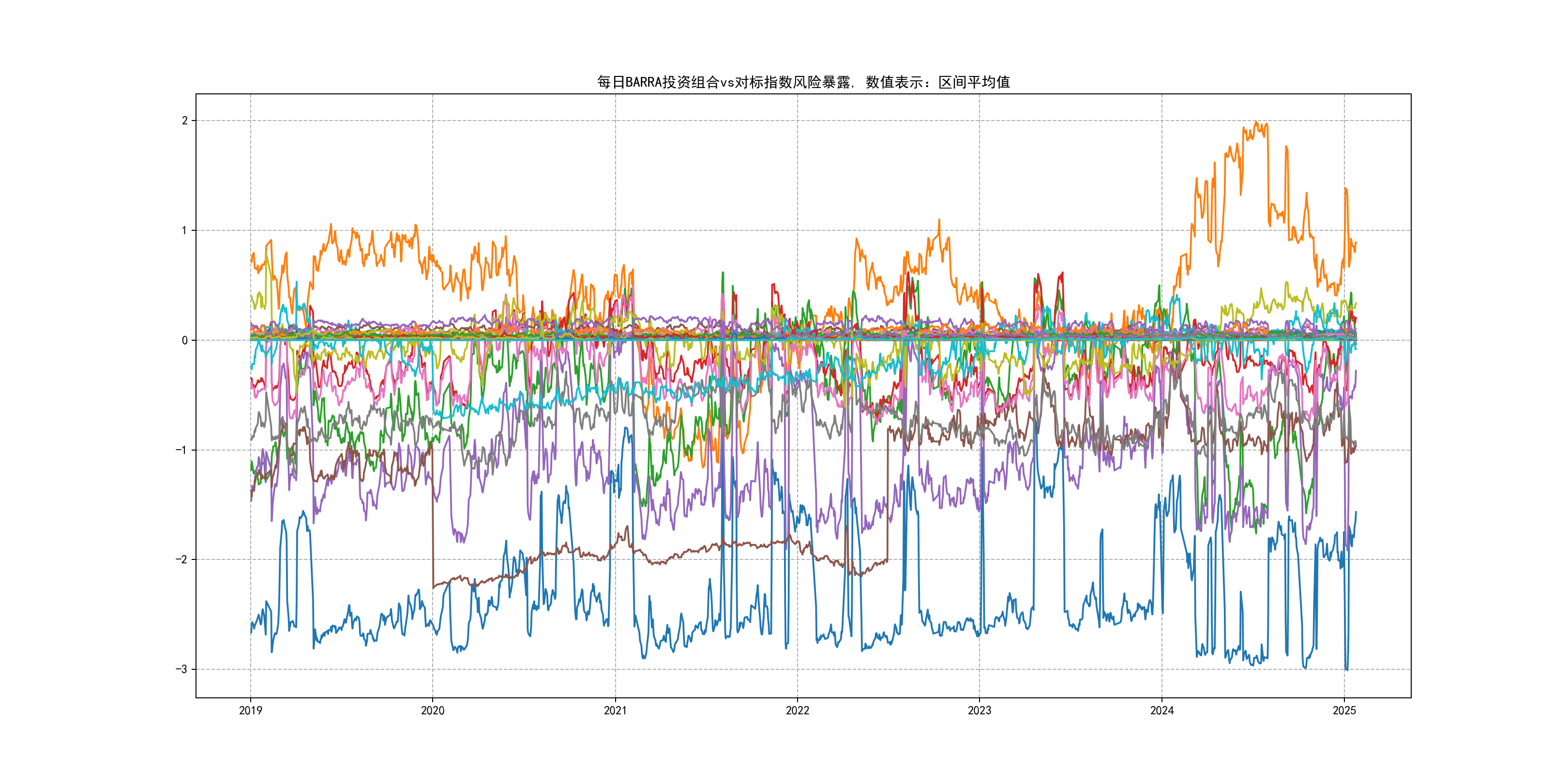Click the y-axis label −2
Image resolution: width=1568 pixels, height=784 pixels.
pyautogui.click(x=181, y=559)
